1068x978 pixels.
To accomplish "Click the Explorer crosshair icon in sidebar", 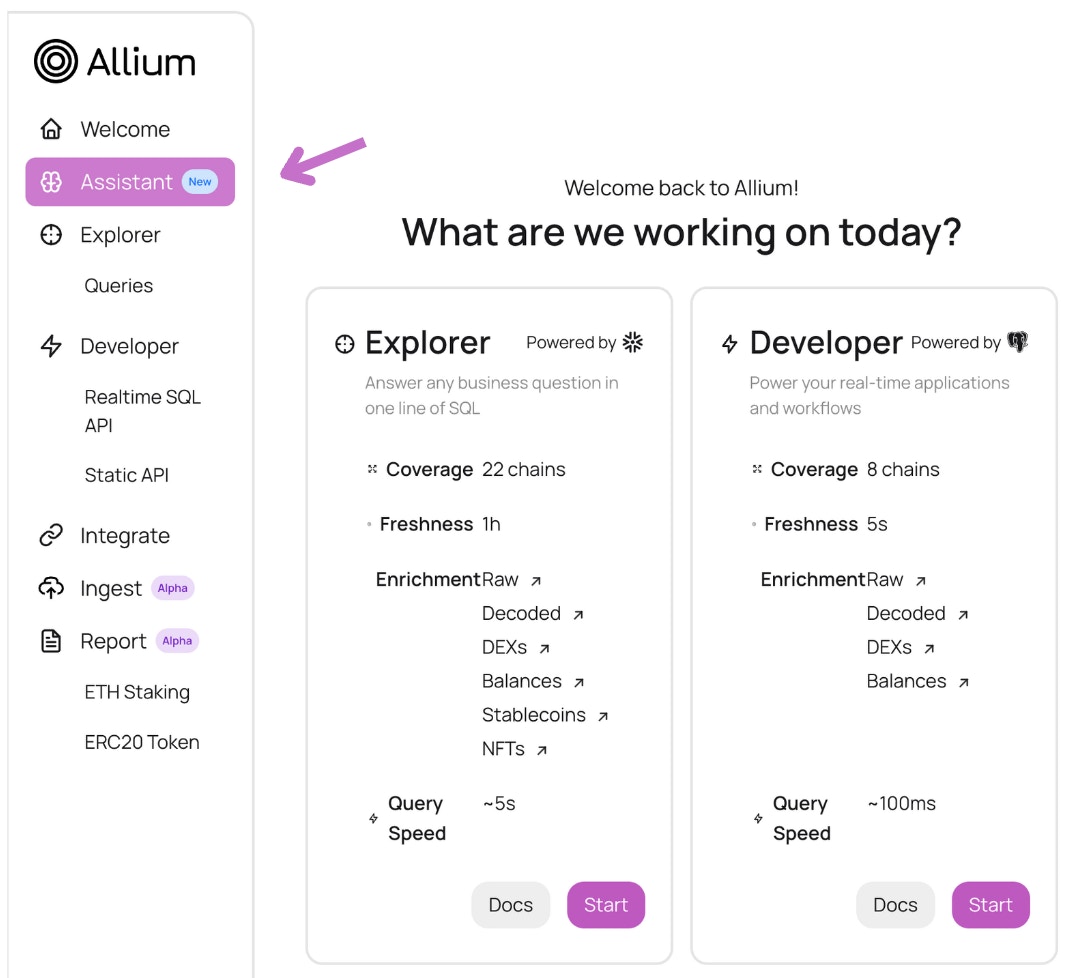I will [51, 235].
